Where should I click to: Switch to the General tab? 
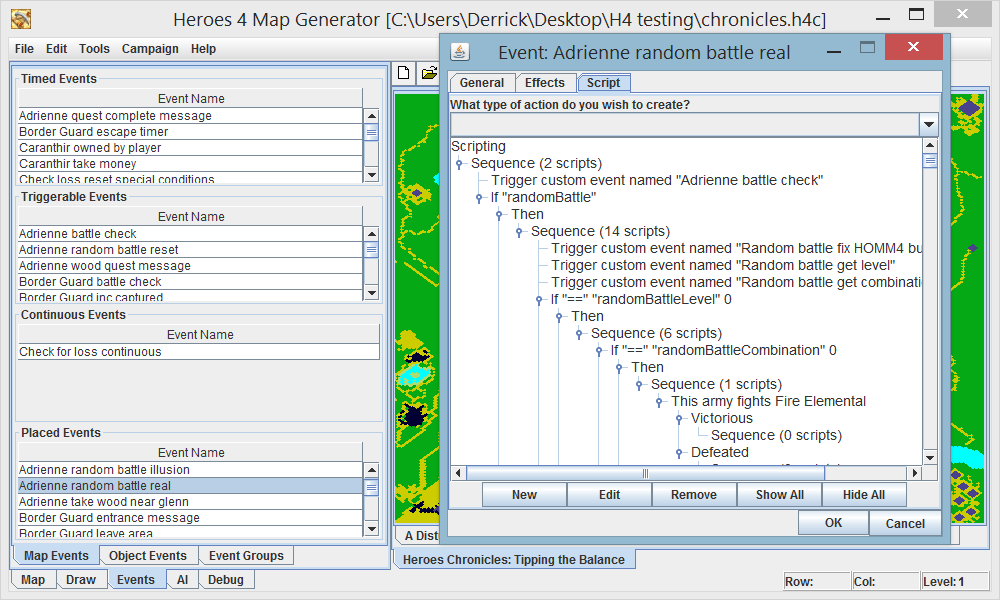(482, 83)
